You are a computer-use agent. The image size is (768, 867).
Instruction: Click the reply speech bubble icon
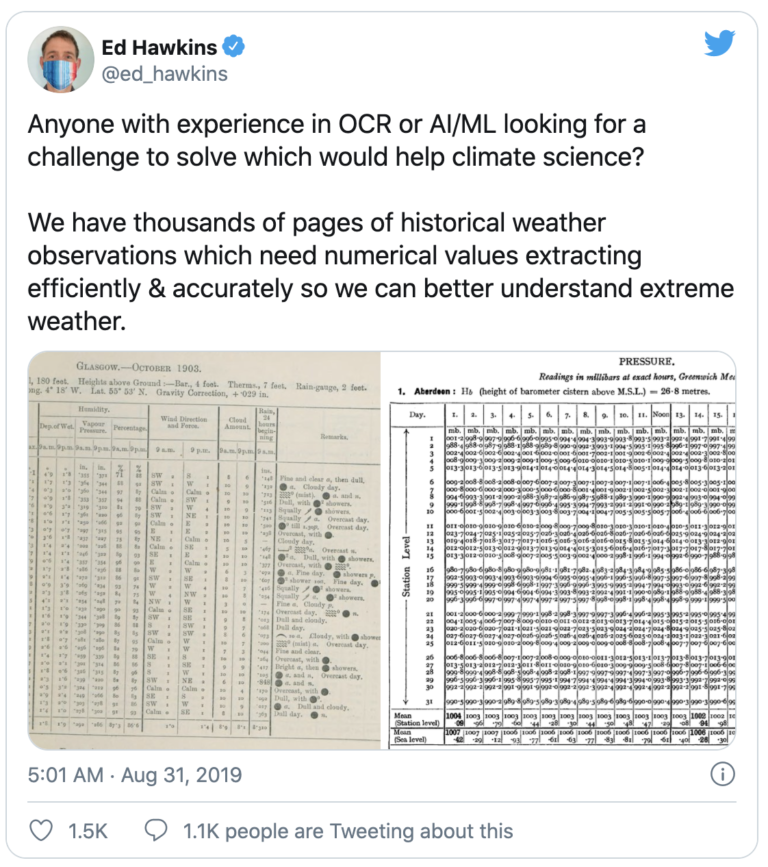tap(156, 831)
